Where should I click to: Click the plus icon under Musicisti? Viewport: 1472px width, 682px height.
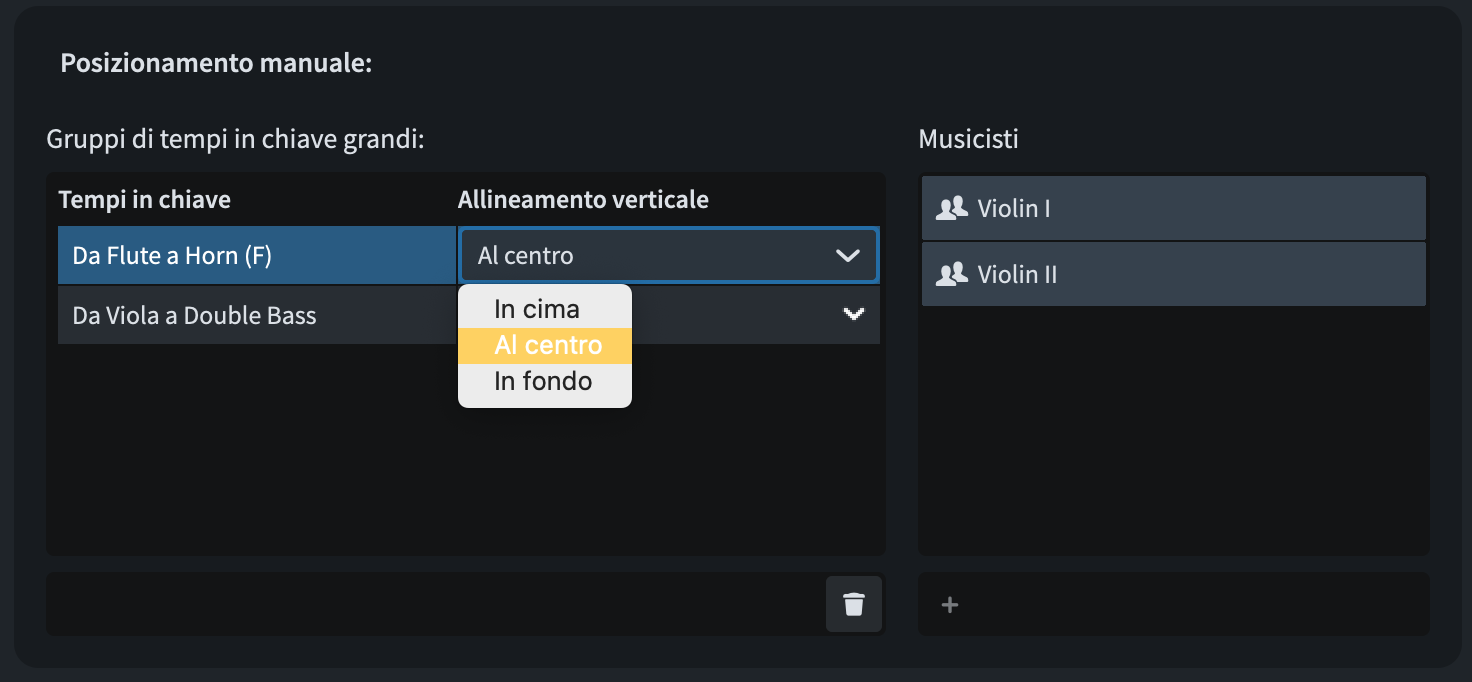tap(950, 604)
